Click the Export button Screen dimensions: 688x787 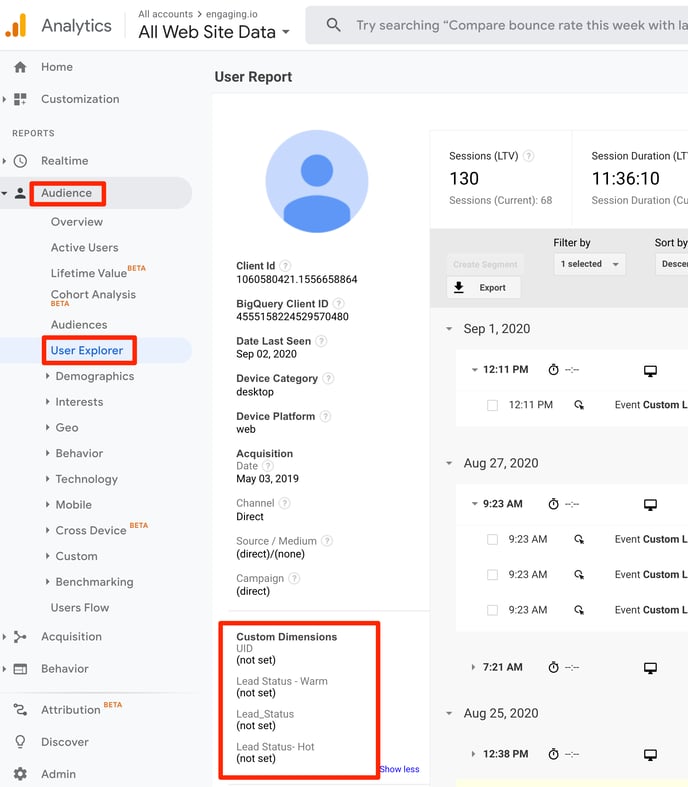point(484,288)
